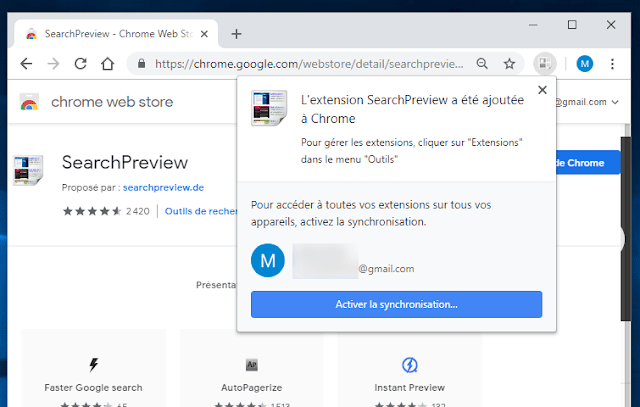Close the extension added popup
640x407 pixels.
(542, 90)
